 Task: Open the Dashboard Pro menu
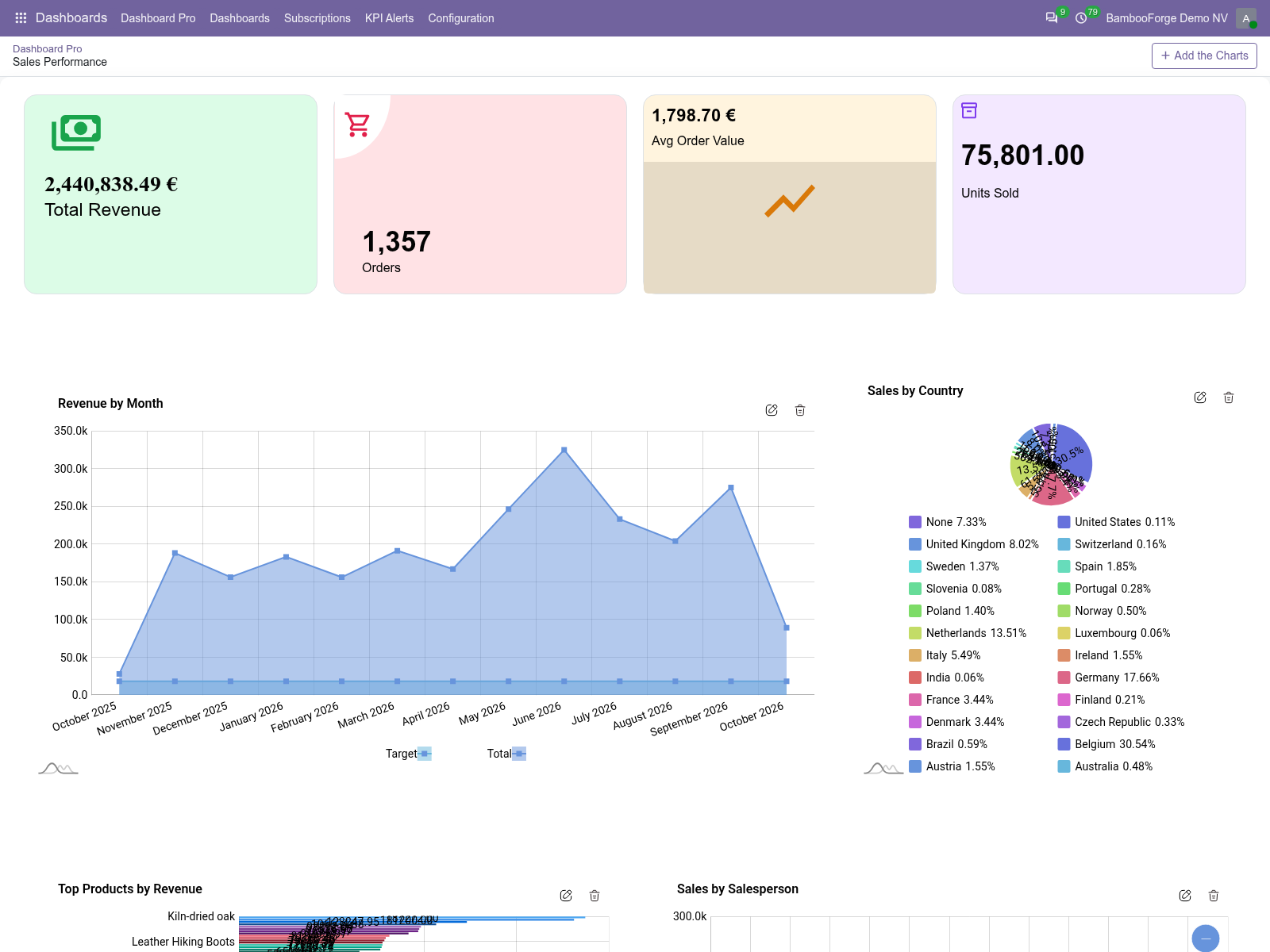(x=158, y=18)
